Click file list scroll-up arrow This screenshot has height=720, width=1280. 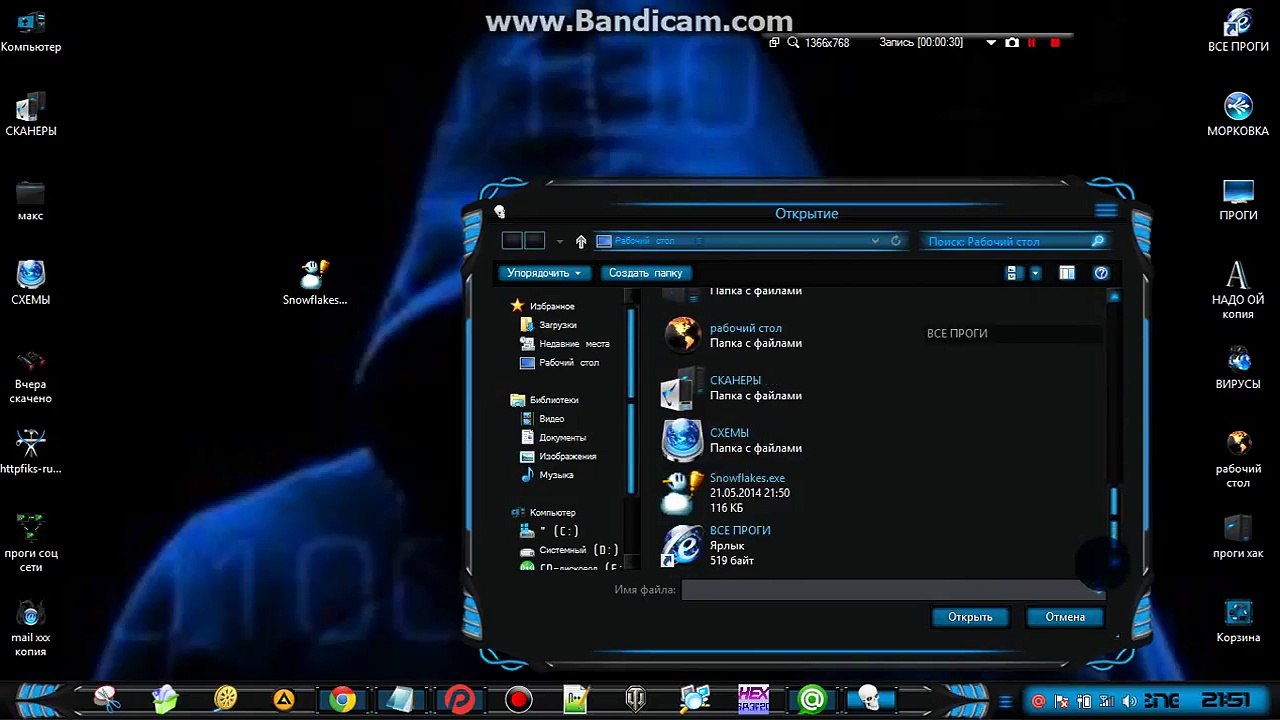point(1114,296)
